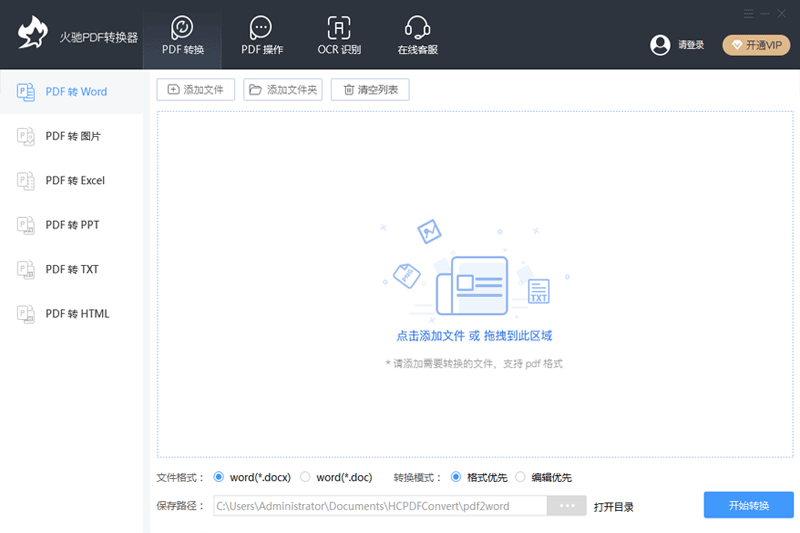Select the 编辑优先 conversion mode
The width and height of the screenshot is (800, 533).
(x=520, y=478)
